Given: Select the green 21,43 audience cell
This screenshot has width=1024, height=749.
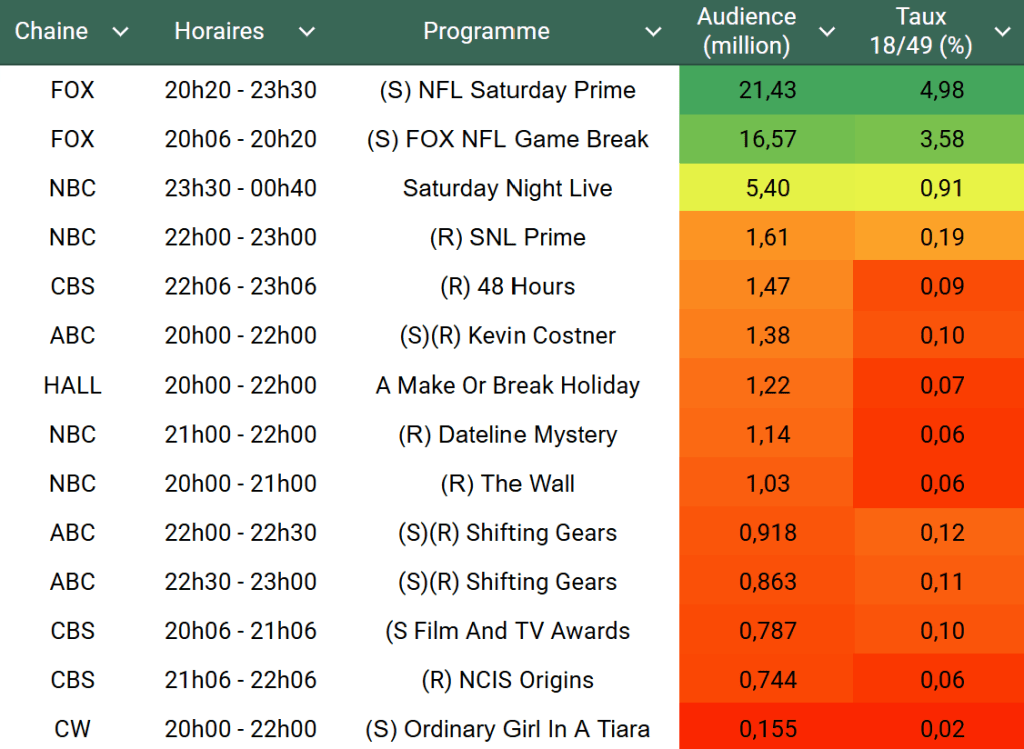Looking at the screenshot, I should click(767, 90).
